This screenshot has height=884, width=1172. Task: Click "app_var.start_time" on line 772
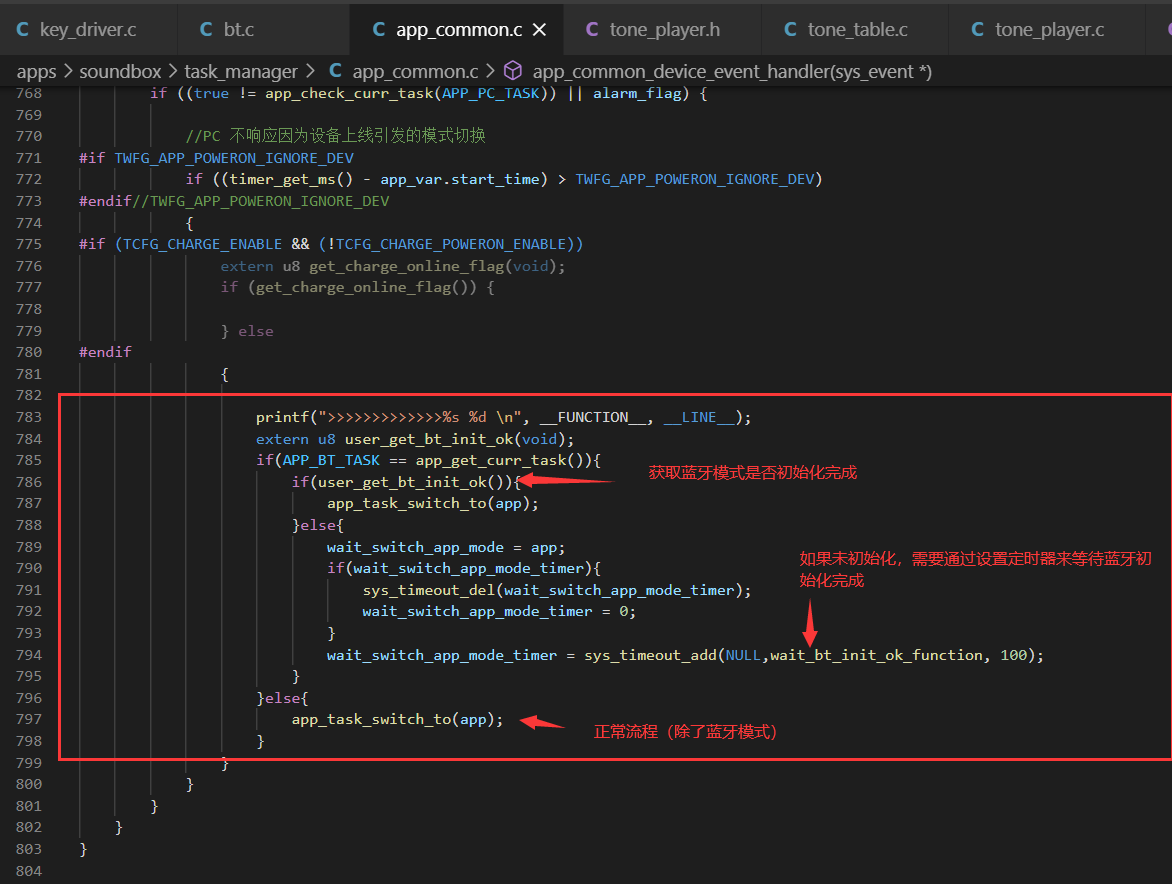point(460,179)
